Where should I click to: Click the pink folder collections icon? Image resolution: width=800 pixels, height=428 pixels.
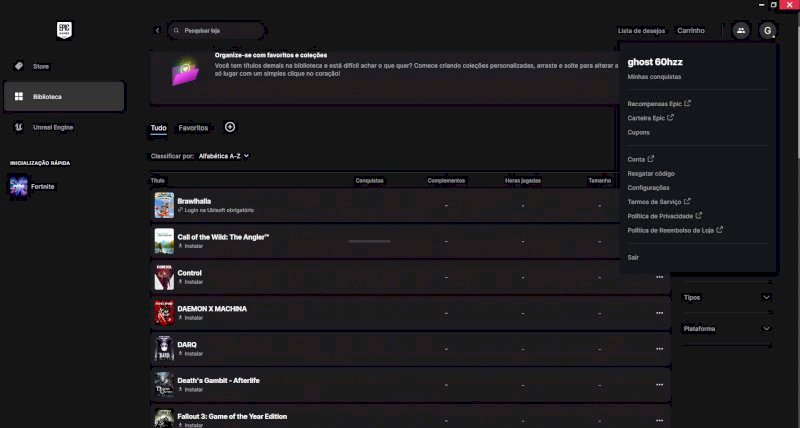pos(185,73)
